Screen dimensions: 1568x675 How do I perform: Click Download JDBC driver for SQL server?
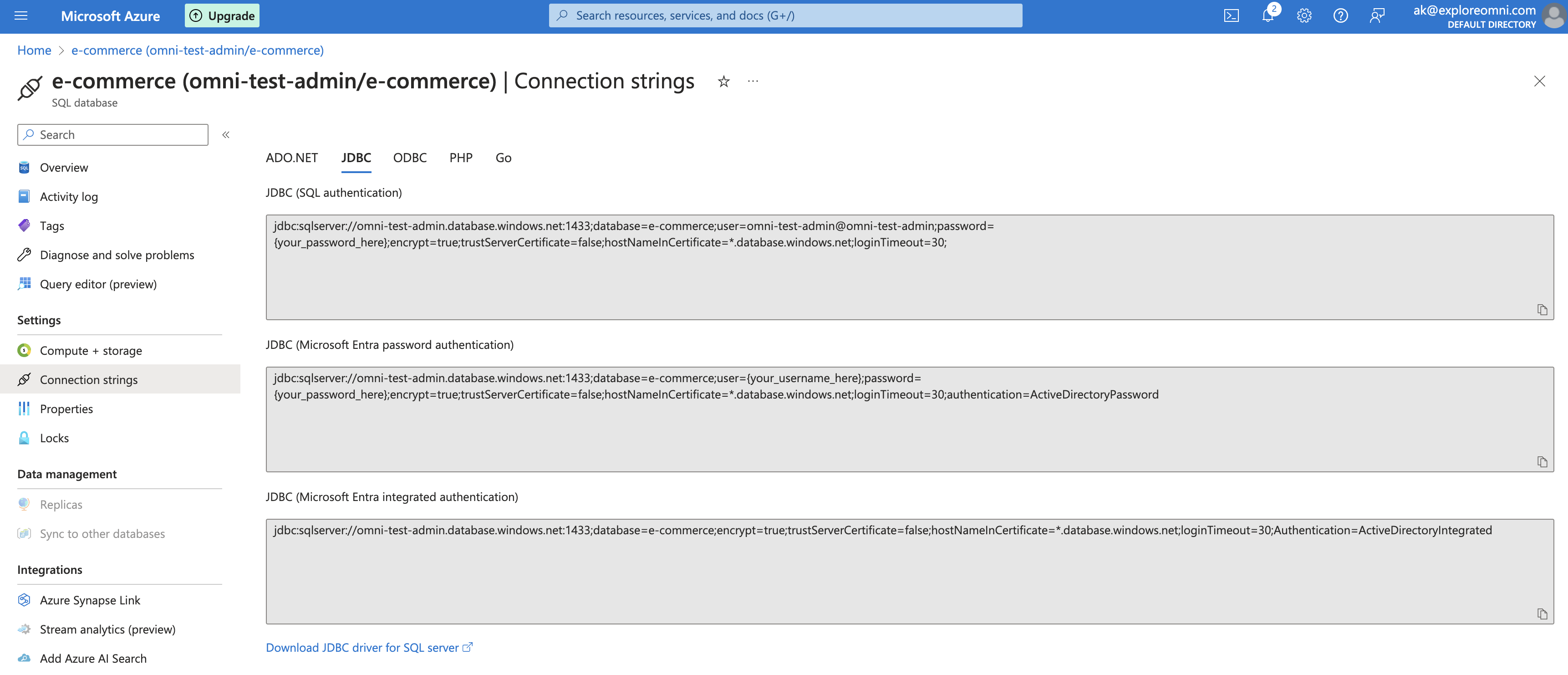(363, 647)
